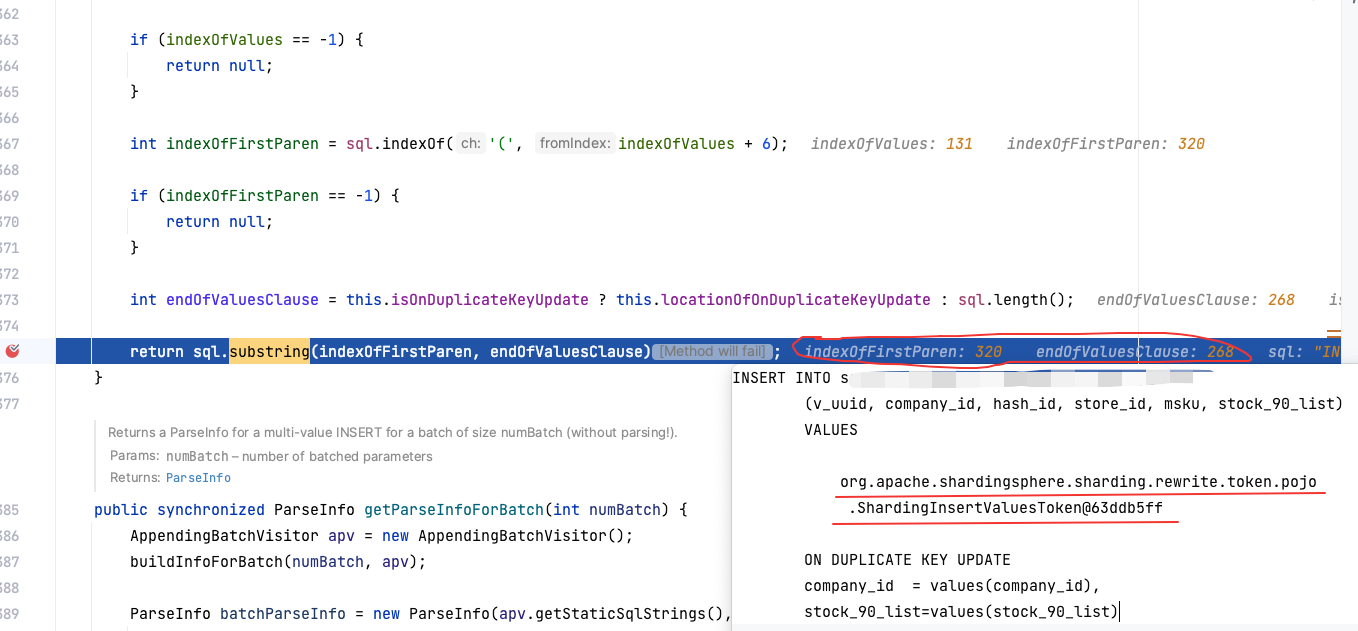Click the numBatch parameter in Params documentation
The height and width of the screenshot is (631, 1358).
(195, 456)
